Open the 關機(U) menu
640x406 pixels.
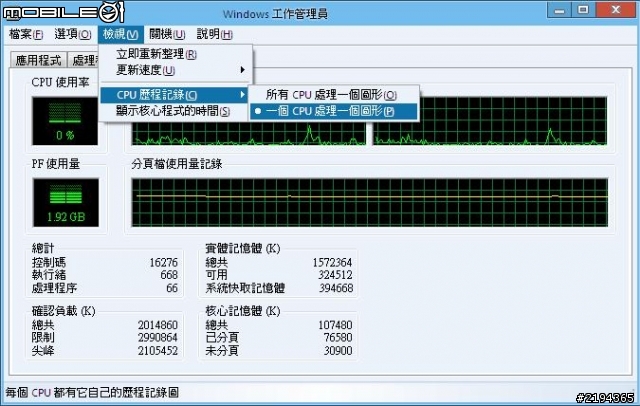point(167,34)
